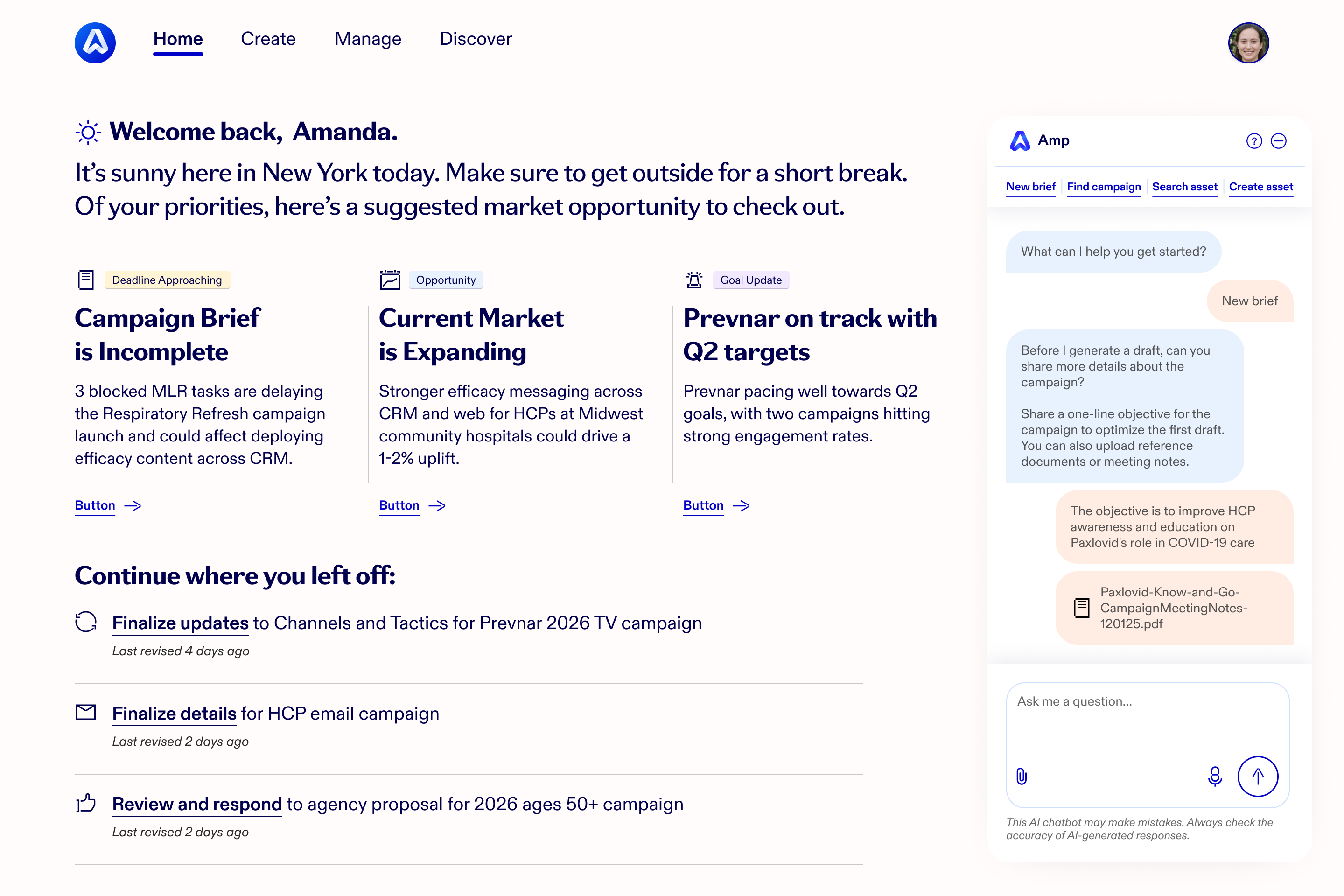This screenshot has height=896, width=1344.
Task: Click the refresh icon by Finalize updates
Action: point(86,622)
